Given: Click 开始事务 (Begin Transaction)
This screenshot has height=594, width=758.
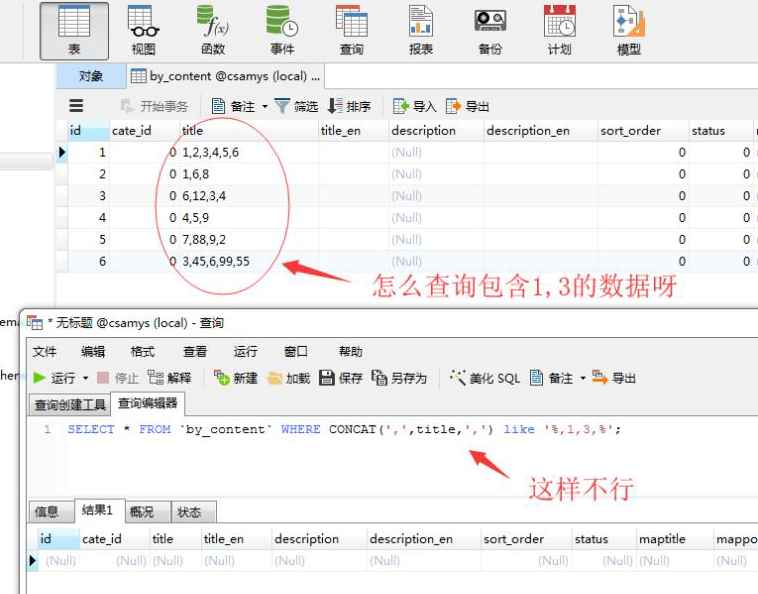Looking at the screenshot, I should 154,106.
